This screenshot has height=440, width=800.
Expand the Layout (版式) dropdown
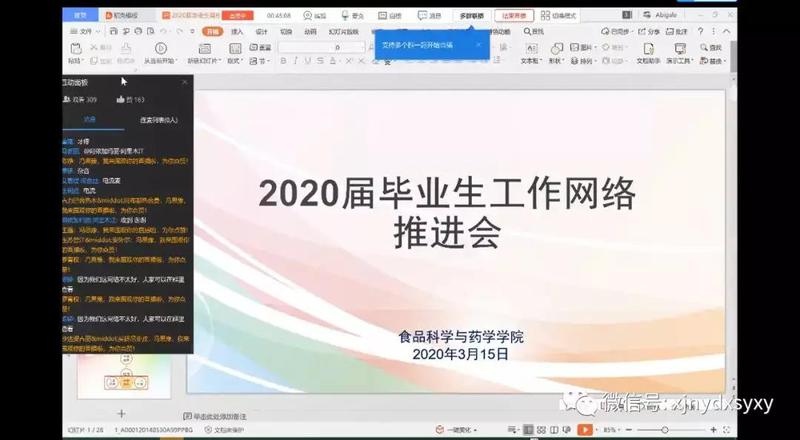click(237, 61)
